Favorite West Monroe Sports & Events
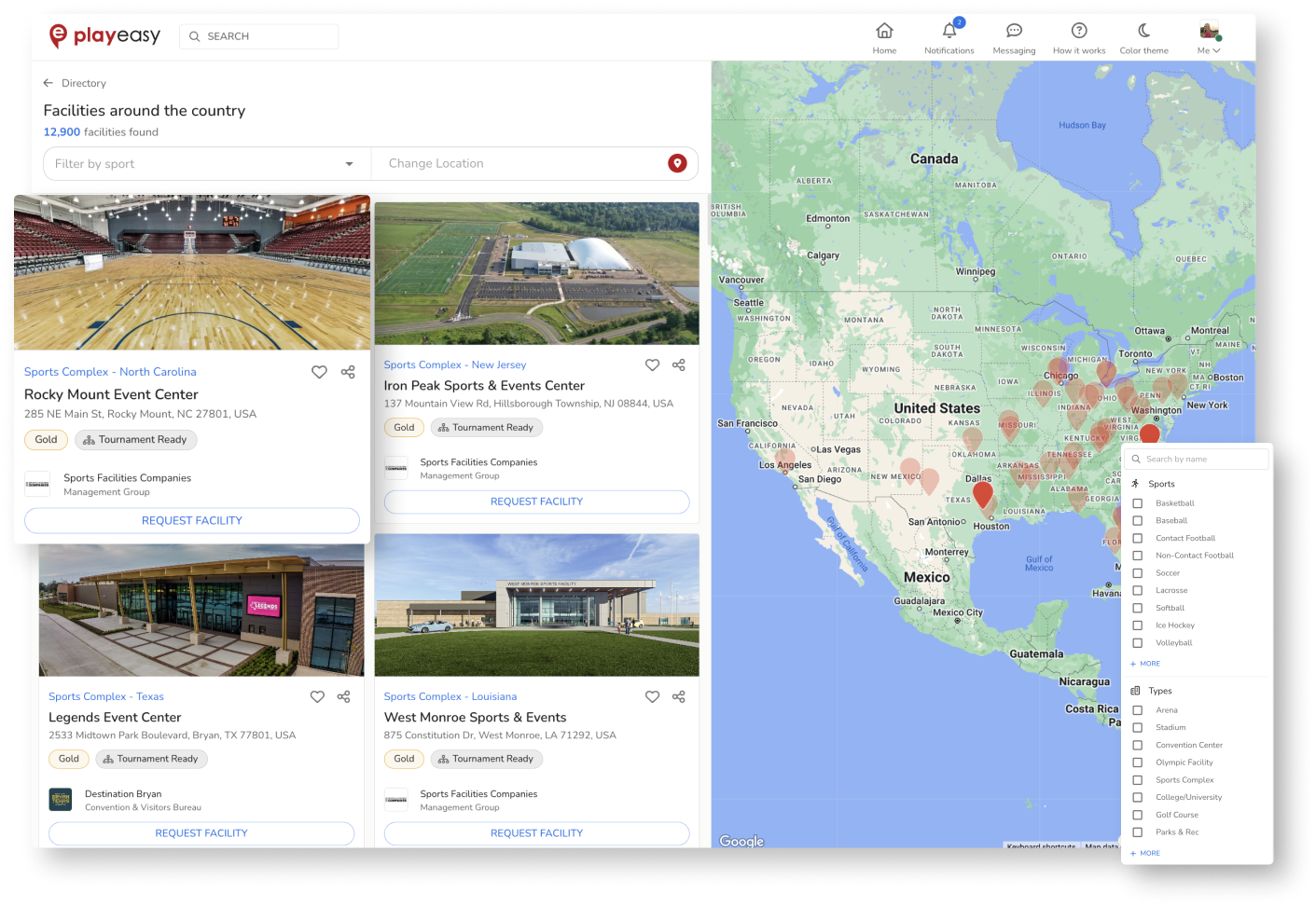This screenshot has height=907, width=1316. tap(652, 696)
